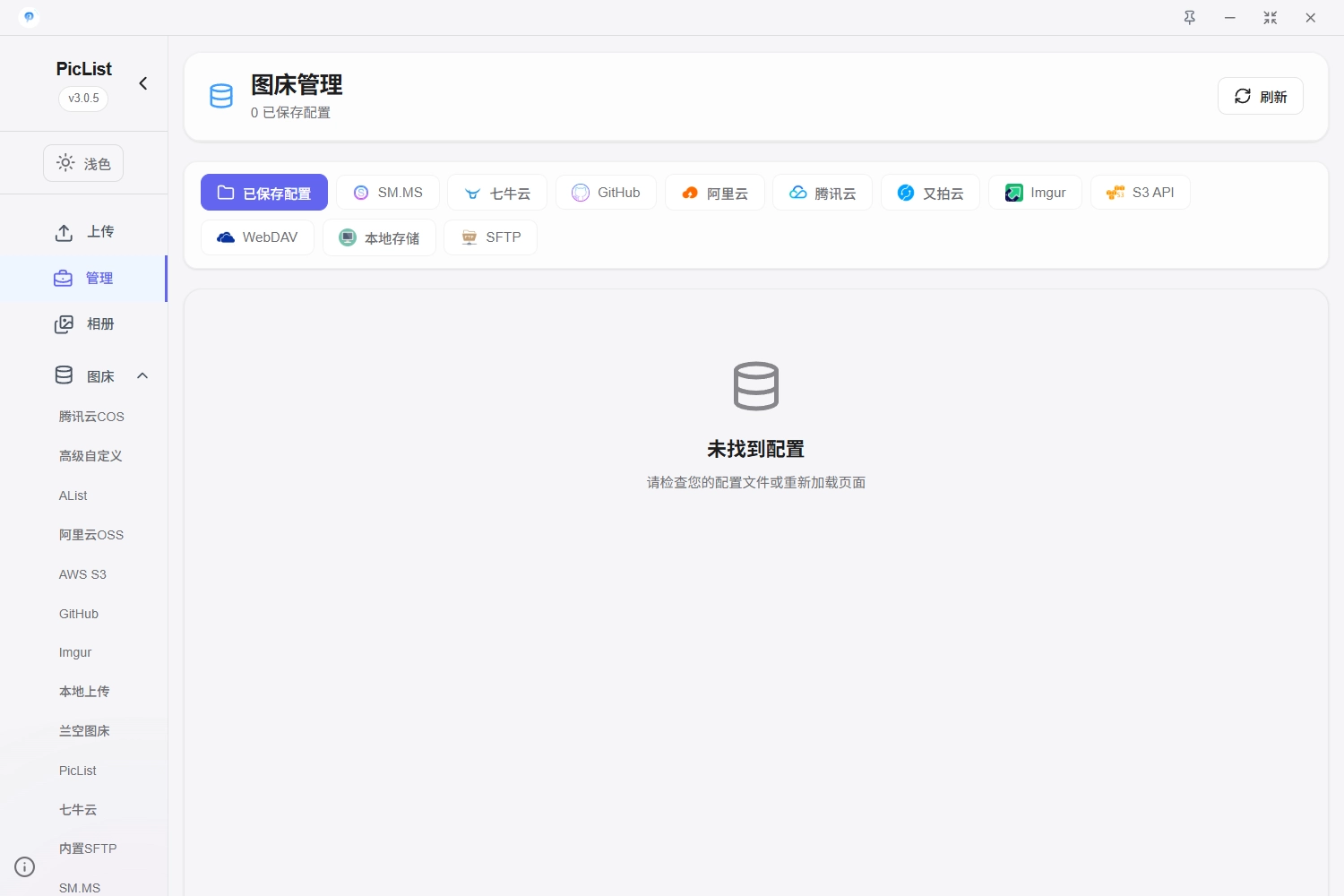
Task: Click the info icon at sidebar bottom
Action: pos(25,866)
